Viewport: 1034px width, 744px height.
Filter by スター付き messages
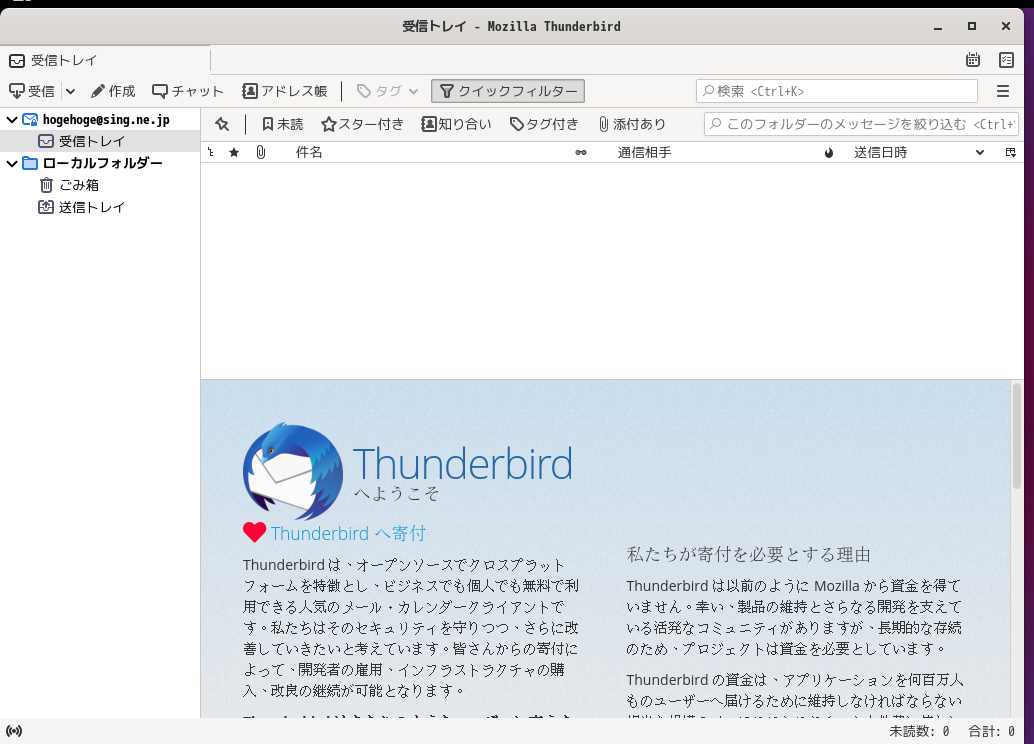pos(362,124)
